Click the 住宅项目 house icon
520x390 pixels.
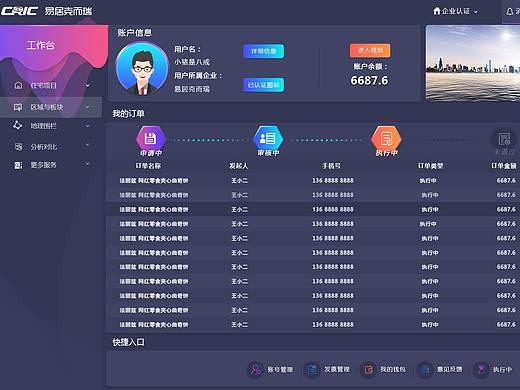[x=18, y=85]
